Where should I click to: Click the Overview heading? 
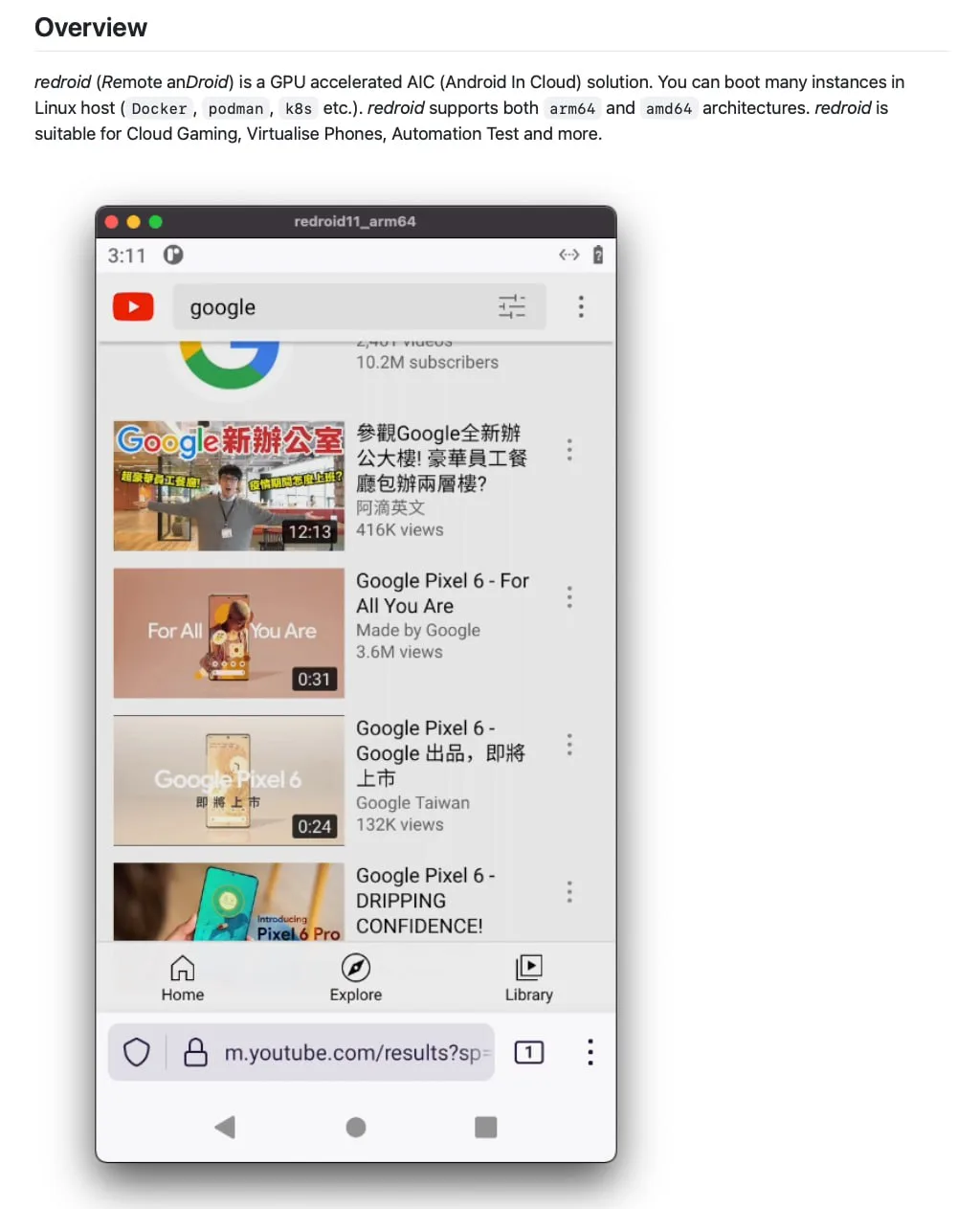coord(91,28)
